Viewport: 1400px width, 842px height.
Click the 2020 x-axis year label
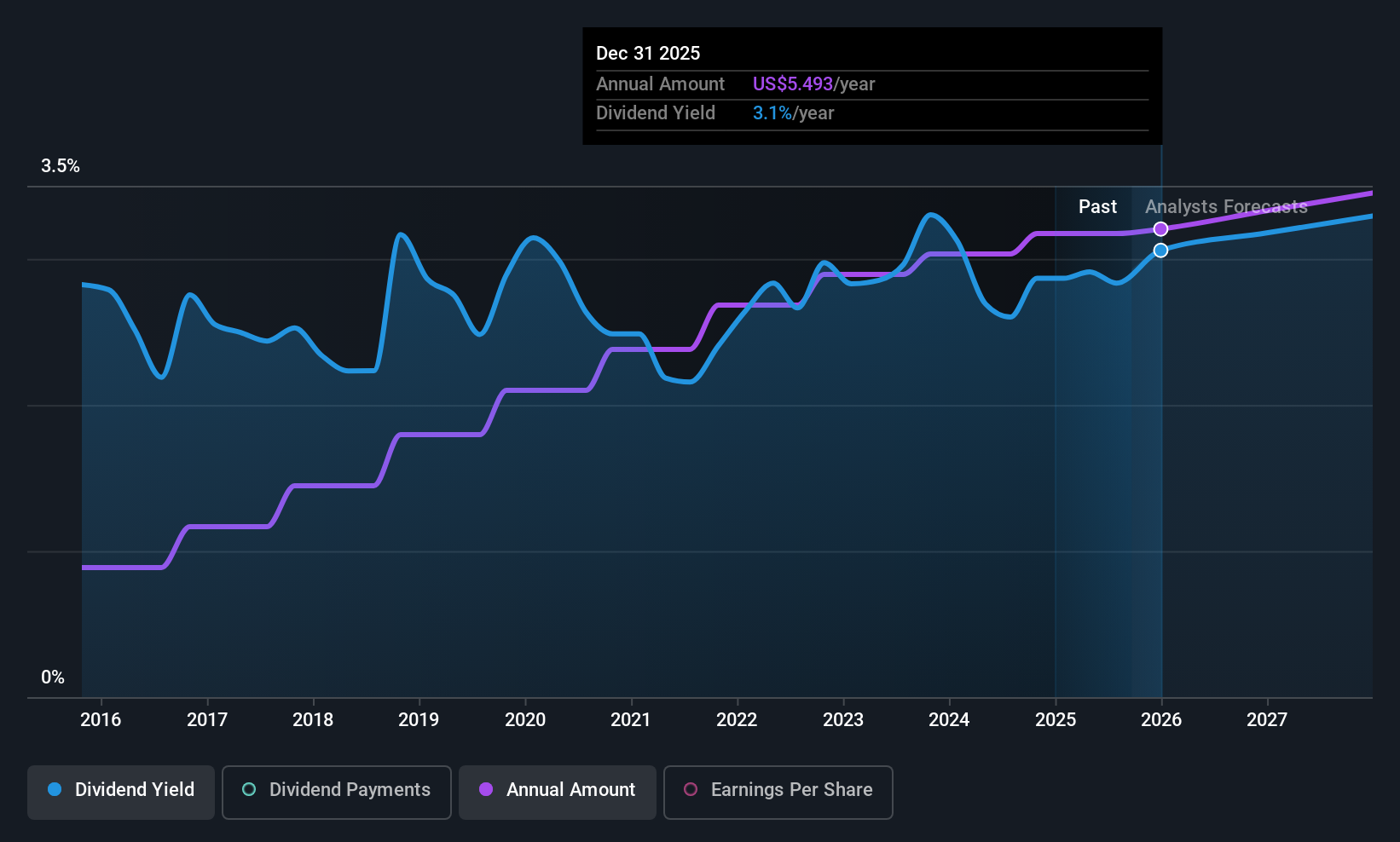pos(525,719)
